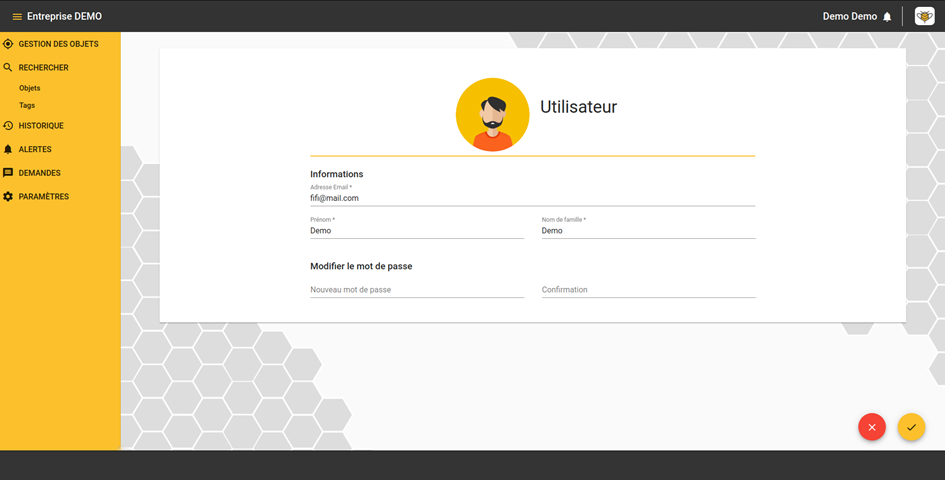
Task: Click the Demandes chat icon
Action: (8, 172)
